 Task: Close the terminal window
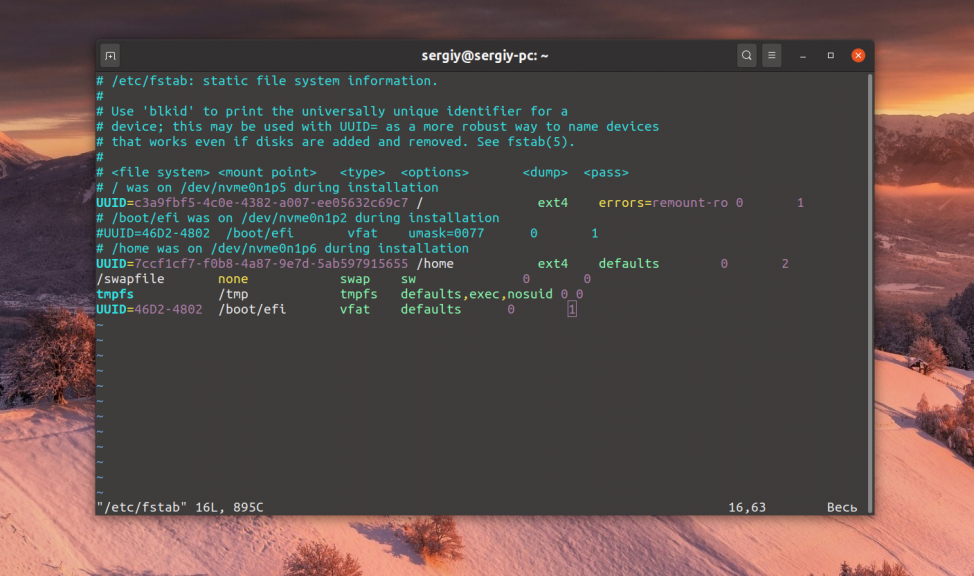(855, 56)
